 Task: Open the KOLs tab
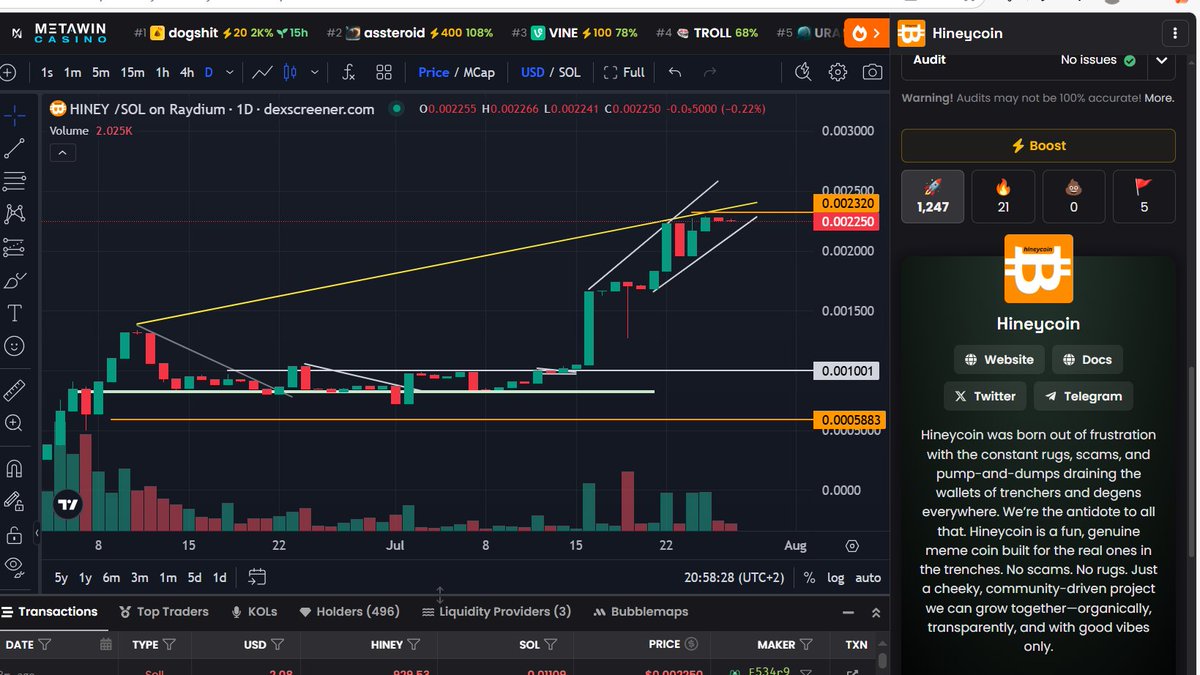tap(254, 612)
